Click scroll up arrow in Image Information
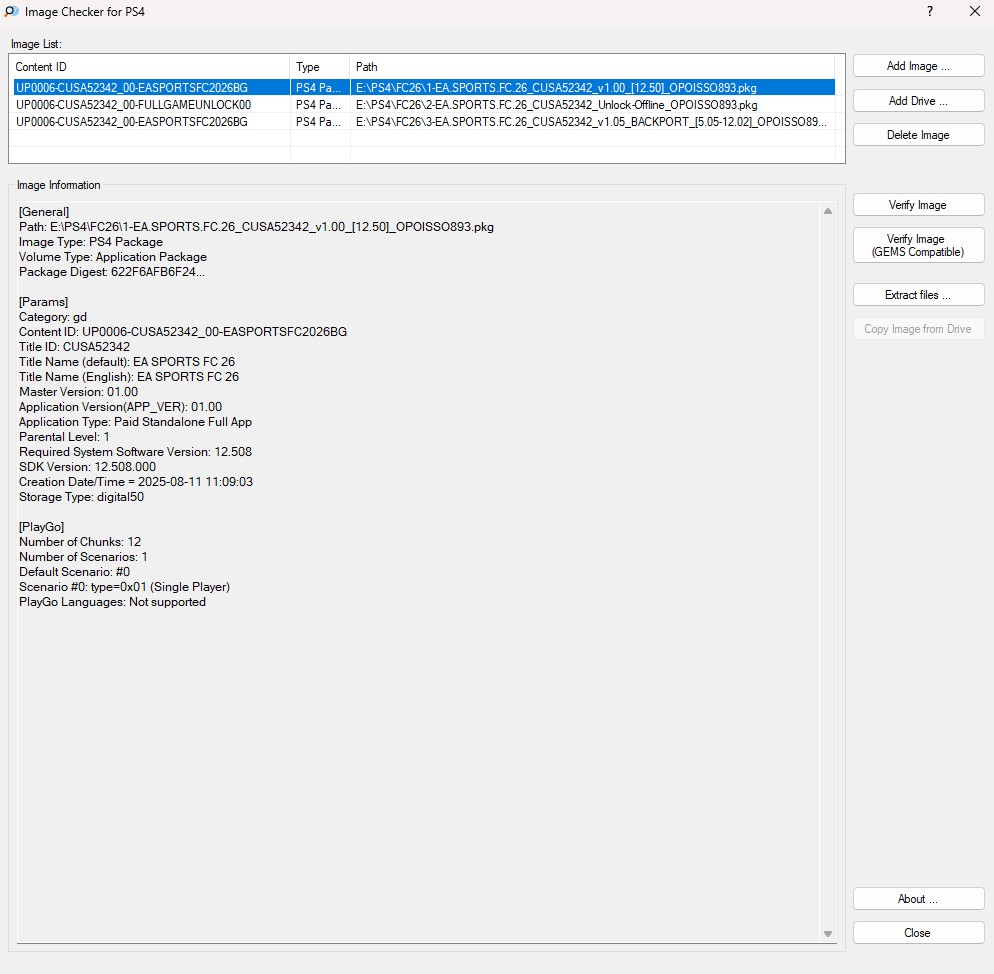The width and height of the screenshot is (994, 974). [x=827, y=211]
